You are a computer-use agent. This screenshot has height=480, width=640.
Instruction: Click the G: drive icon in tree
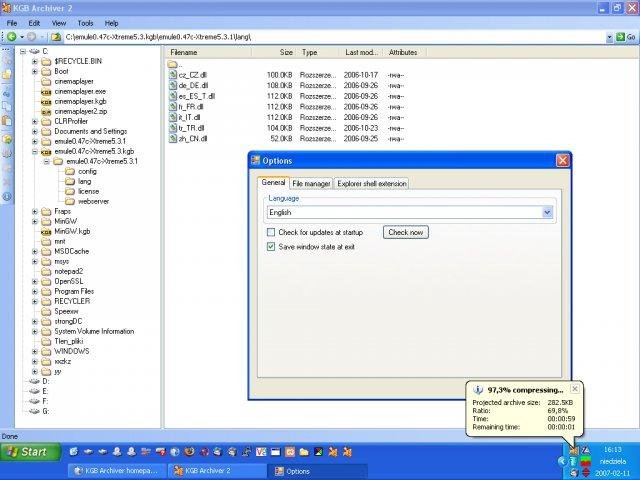click(x=34, y=411)
